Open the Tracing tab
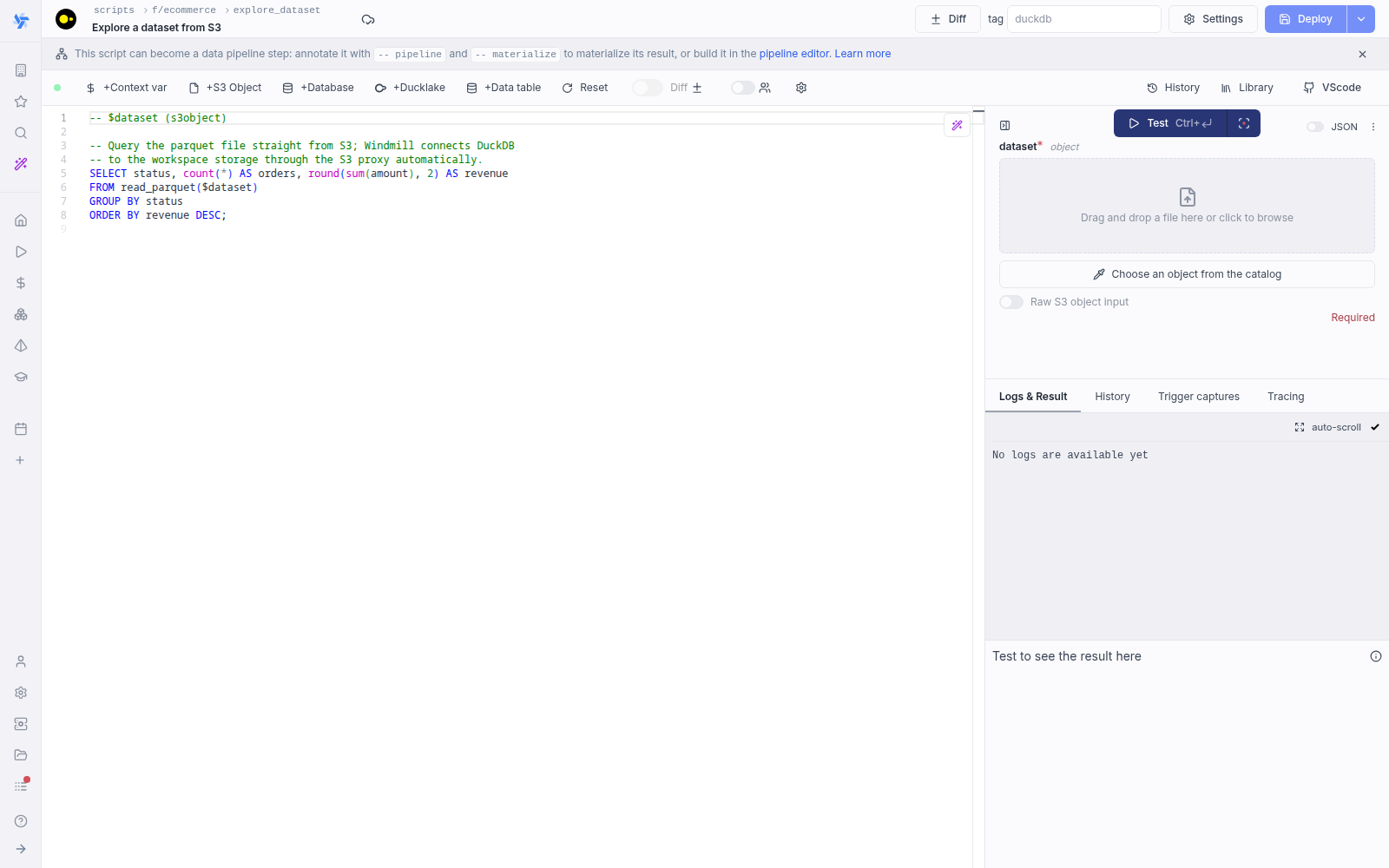This screenshot has width=1389, height=868. click(1286, 397)
